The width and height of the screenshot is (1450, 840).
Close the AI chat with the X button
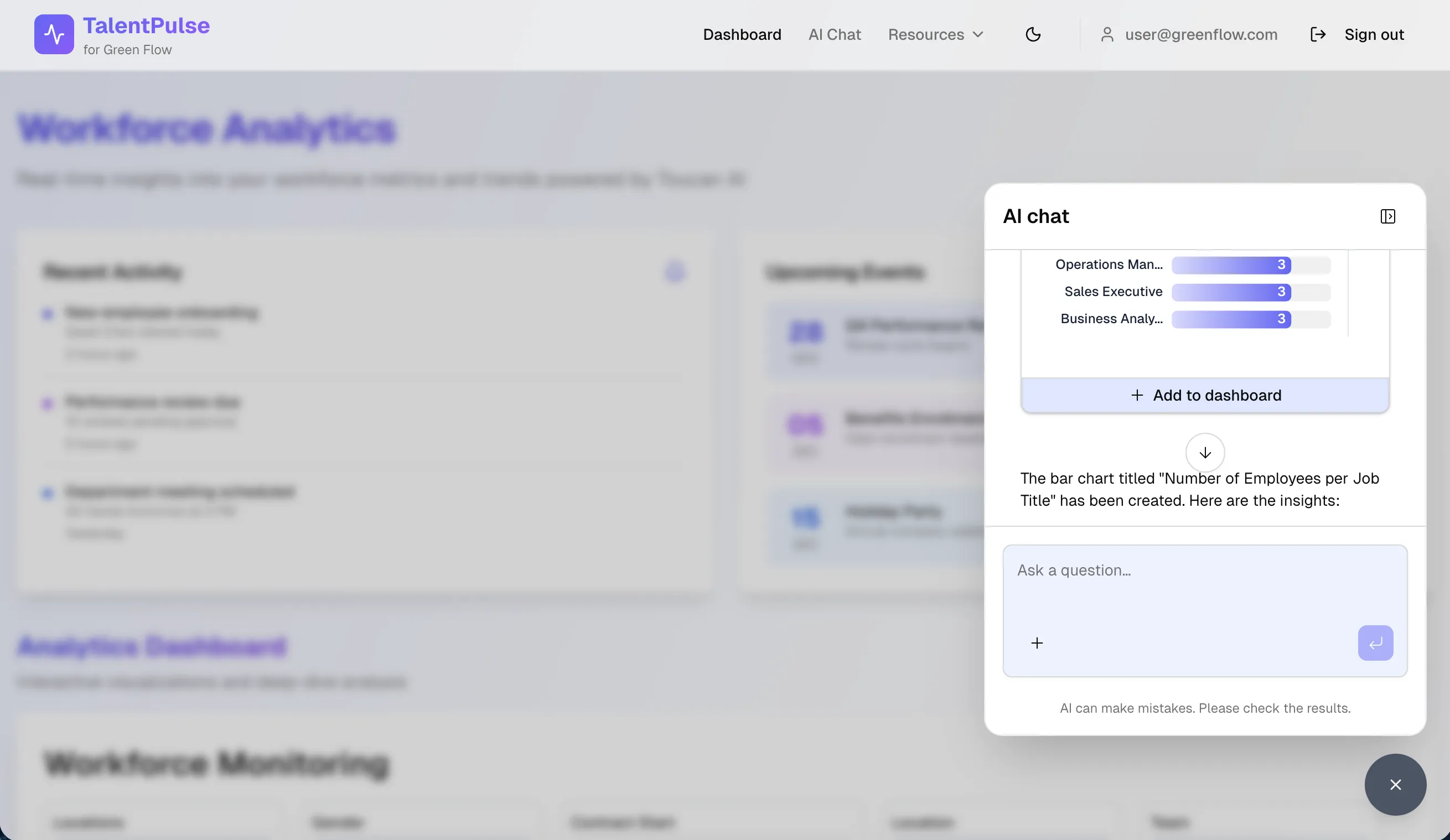1395,785
